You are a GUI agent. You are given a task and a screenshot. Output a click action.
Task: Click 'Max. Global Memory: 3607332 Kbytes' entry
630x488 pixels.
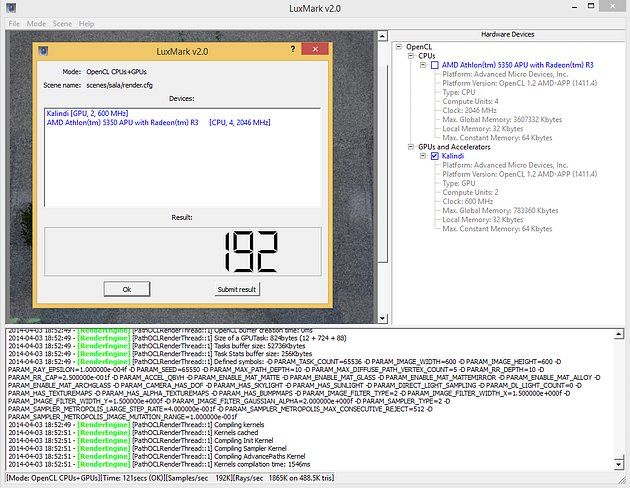click(502, 120)
